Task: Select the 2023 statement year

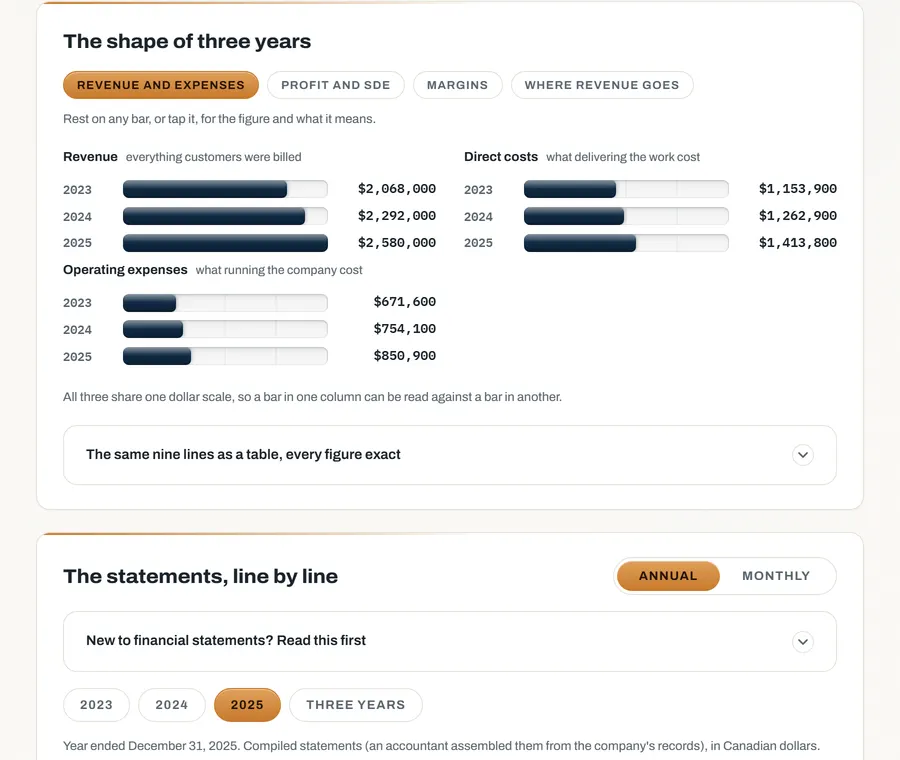Action: tap(96, 705)
